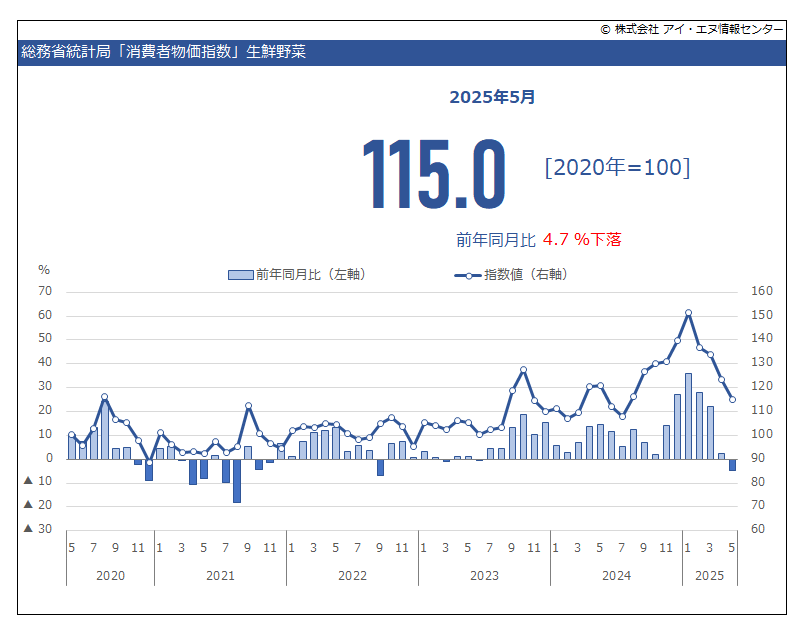The height and width of the screenshot is (635, 804).
Task: Click the tallest bar at January 2025
Action: [x=689, y=416]
